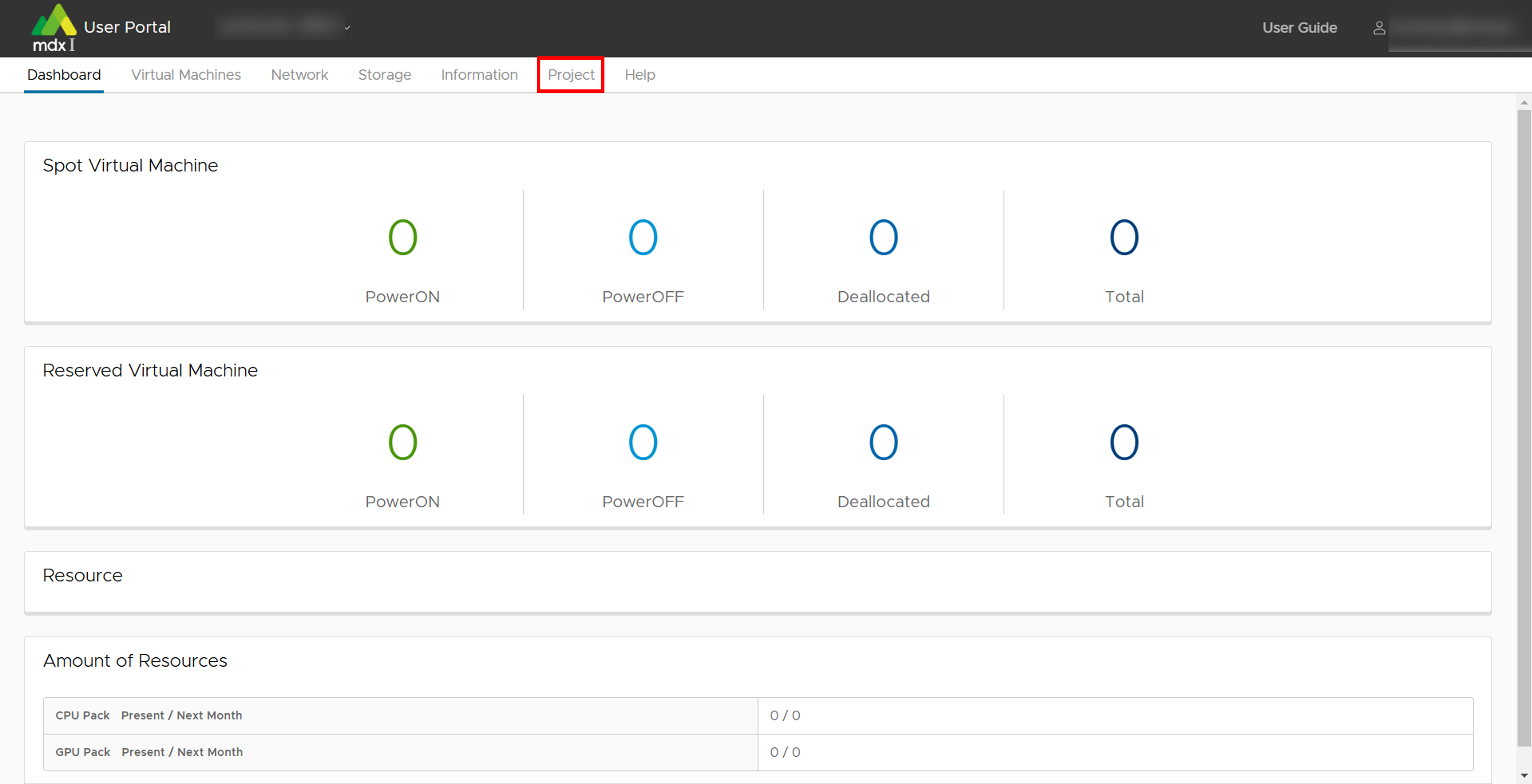Click Spot VM Deallocated count
1532x784 pixels.
tap(883, 237)
